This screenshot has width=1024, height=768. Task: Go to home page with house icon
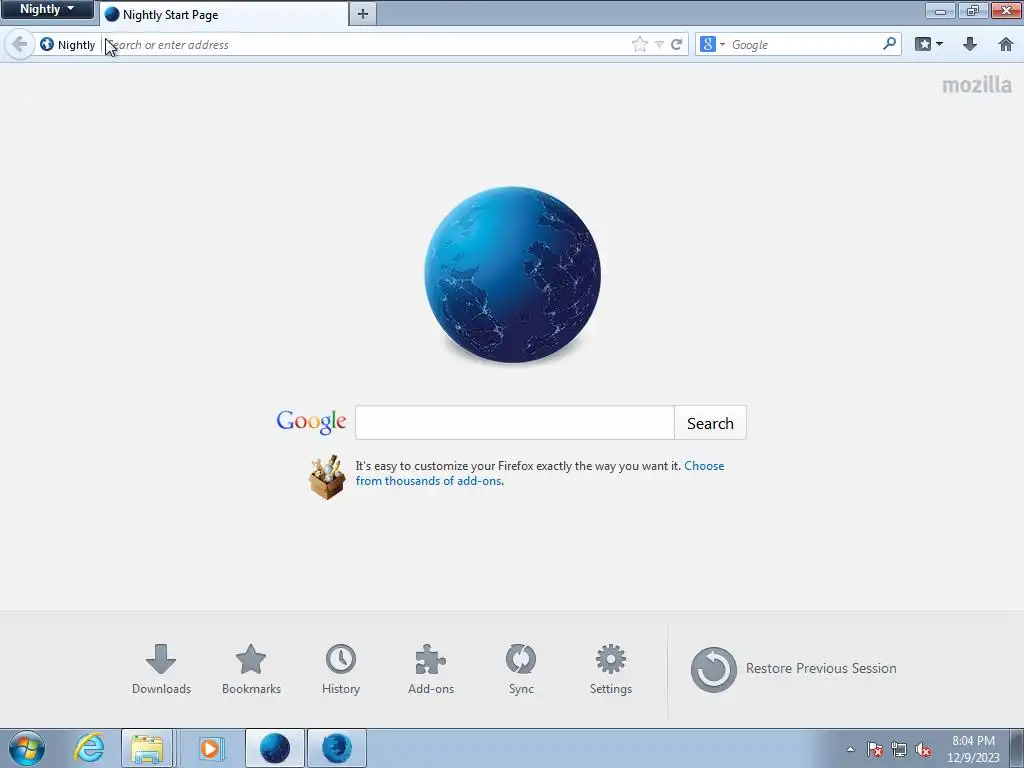click(1006, 44)
